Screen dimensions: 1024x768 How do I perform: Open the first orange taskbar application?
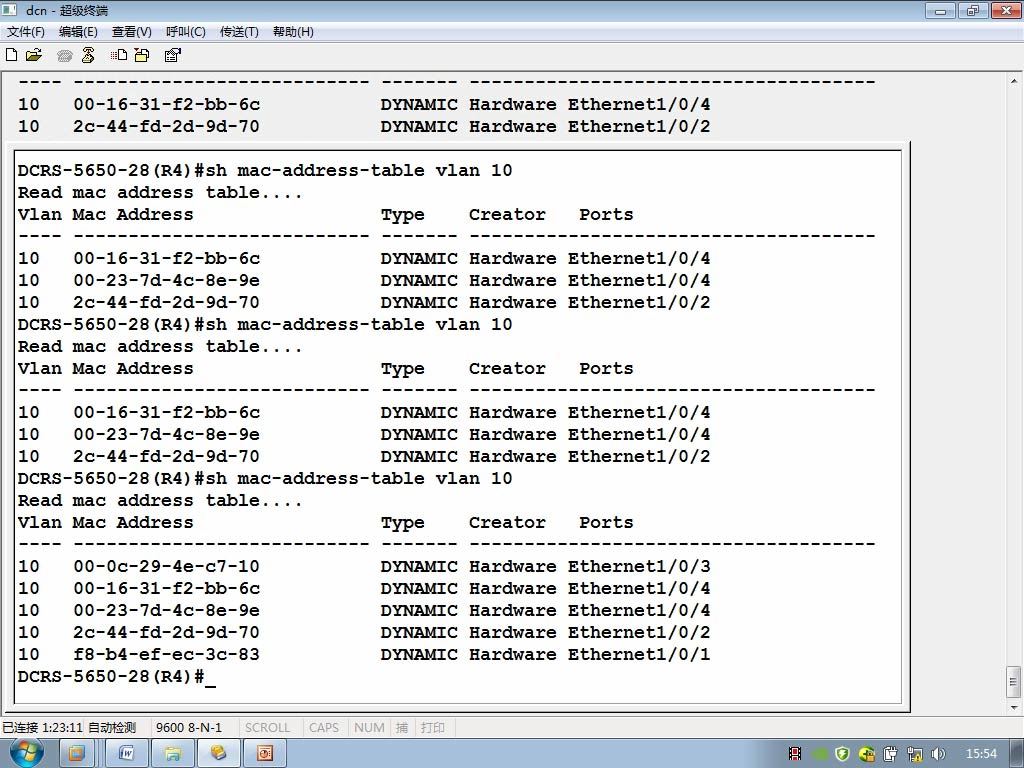point(76,754)
